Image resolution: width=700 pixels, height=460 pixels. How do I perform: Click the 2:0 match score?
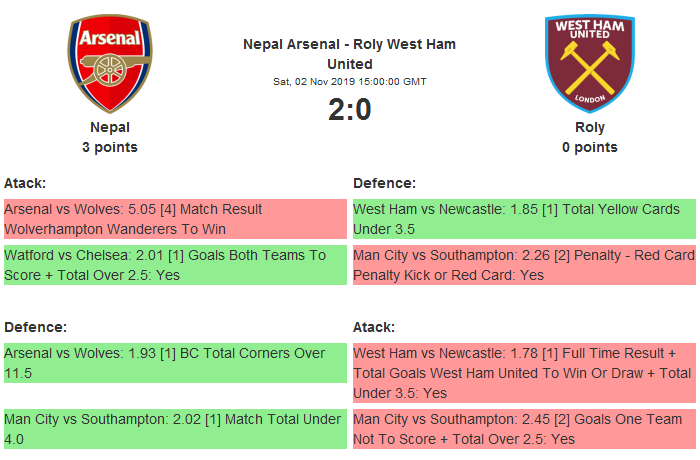[349, 110]
